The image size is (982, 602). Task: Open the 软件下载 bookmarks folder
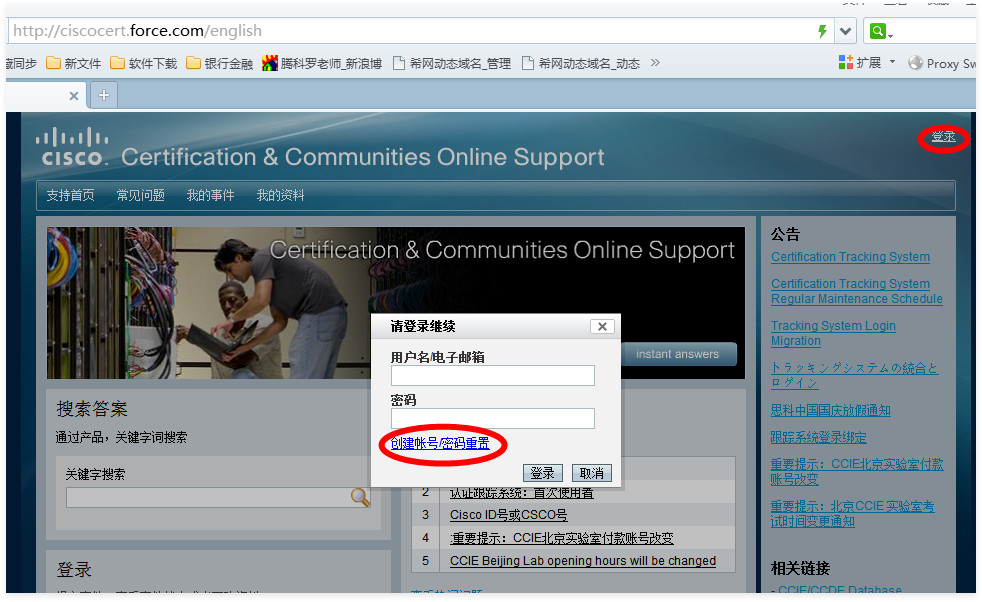tap(143, 63)
